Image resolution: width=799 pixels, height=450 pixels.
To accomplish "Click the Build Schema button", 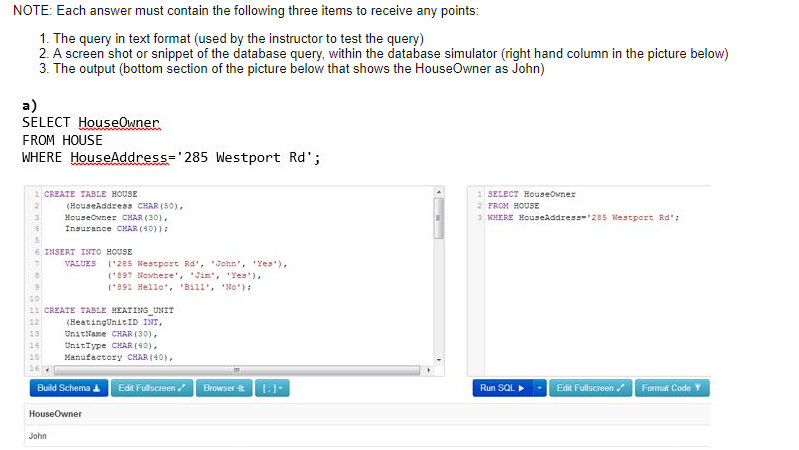I will 69,388.
